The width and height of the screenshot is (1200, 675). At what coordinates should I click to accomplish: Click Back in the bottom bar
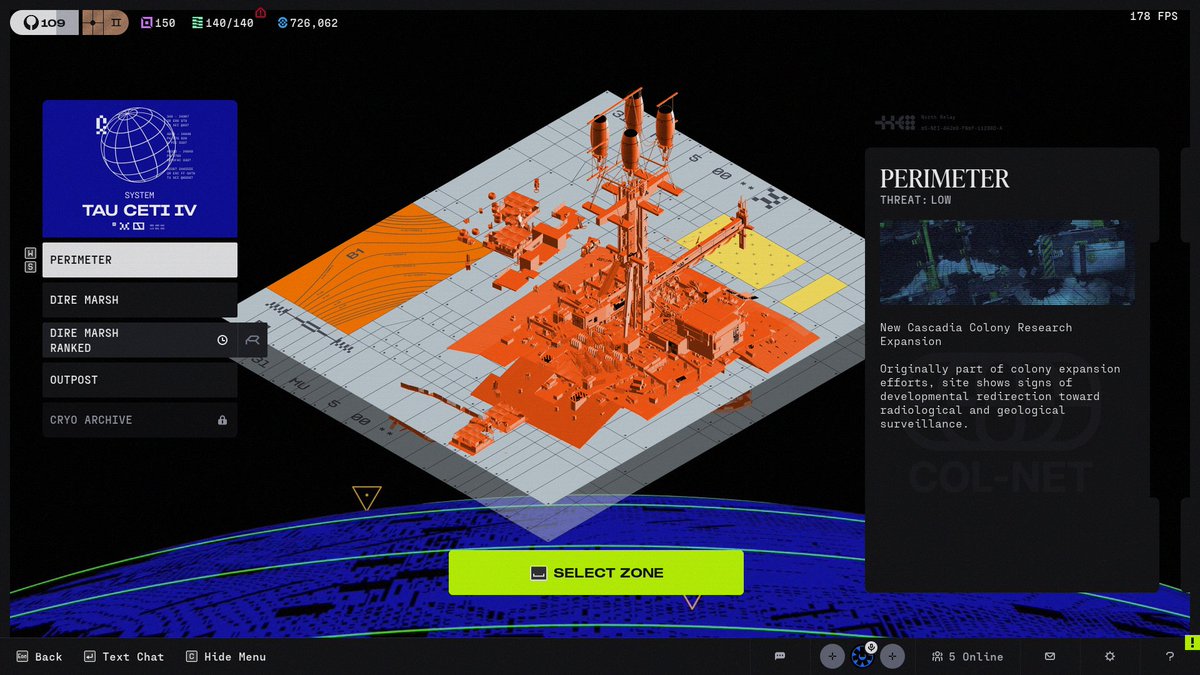[x=39, y=657]
